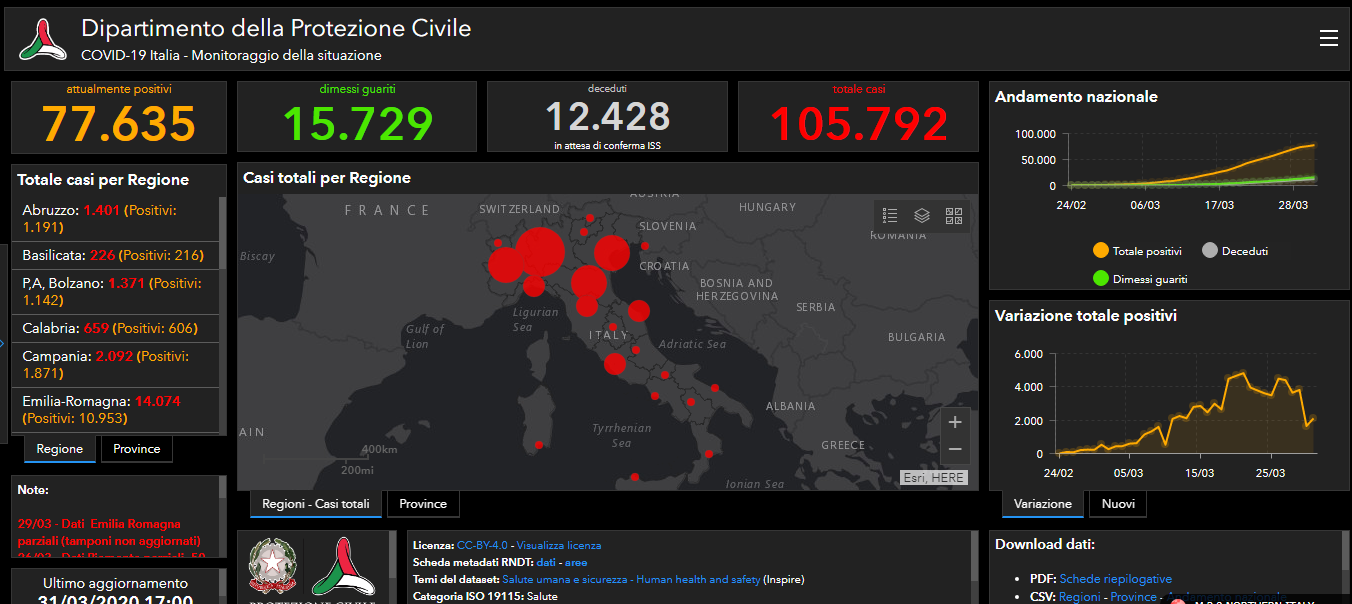Select the largest red bubble over Lombardy
The width and height of the screenshot is (1352, 604).
tap(540, 251)
